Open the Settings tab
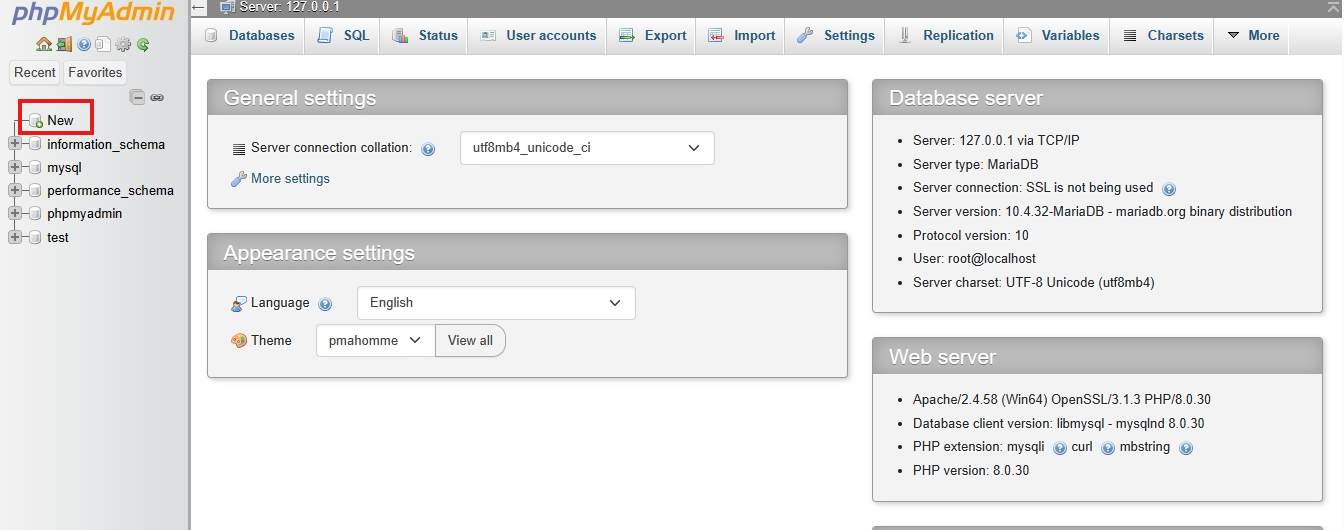The image size is (1344, 530). pyautogui.click(x=836, y=35)
